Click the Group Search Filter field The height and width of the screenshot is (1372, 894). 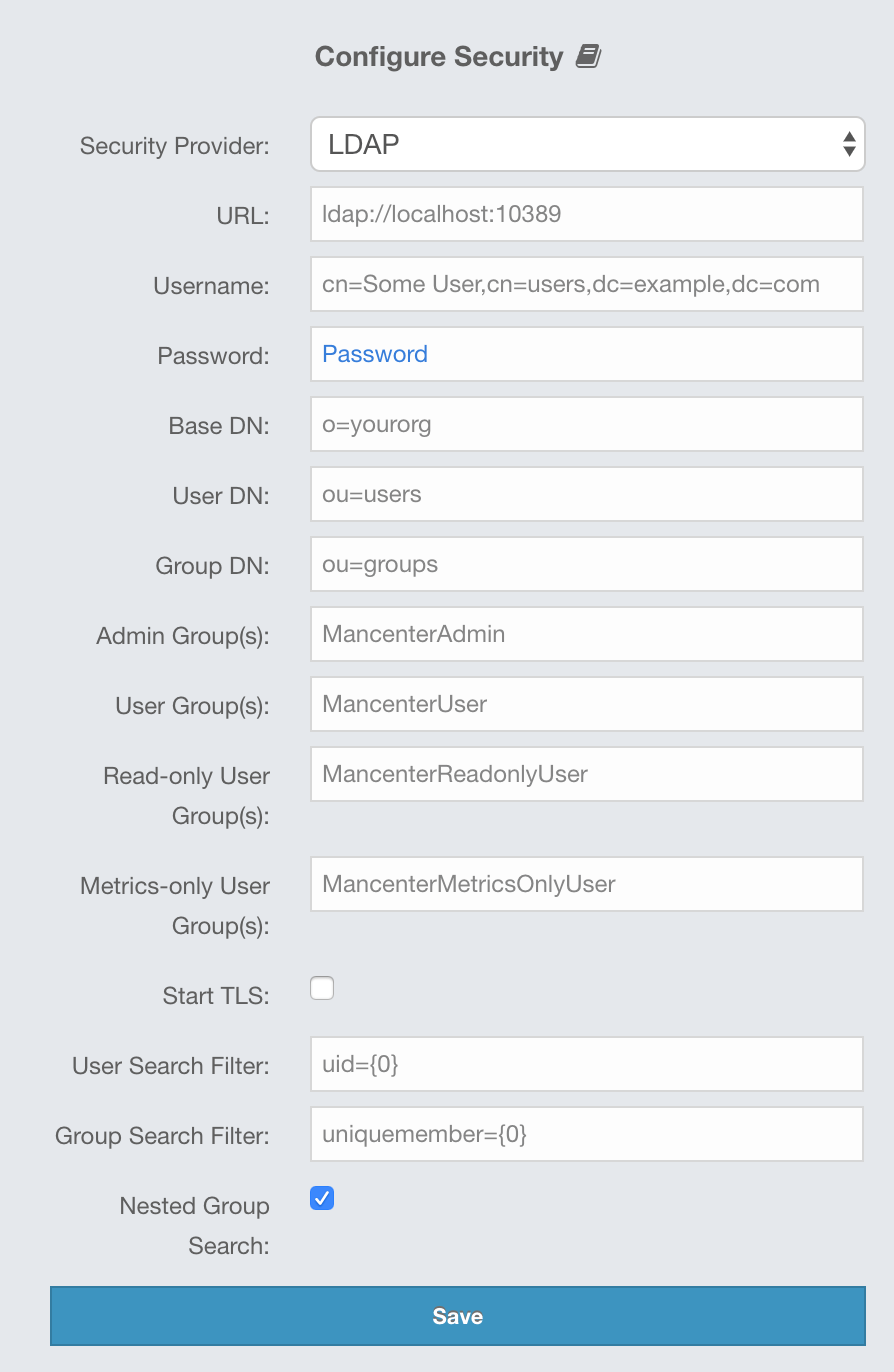click(x=587, y=1134)
